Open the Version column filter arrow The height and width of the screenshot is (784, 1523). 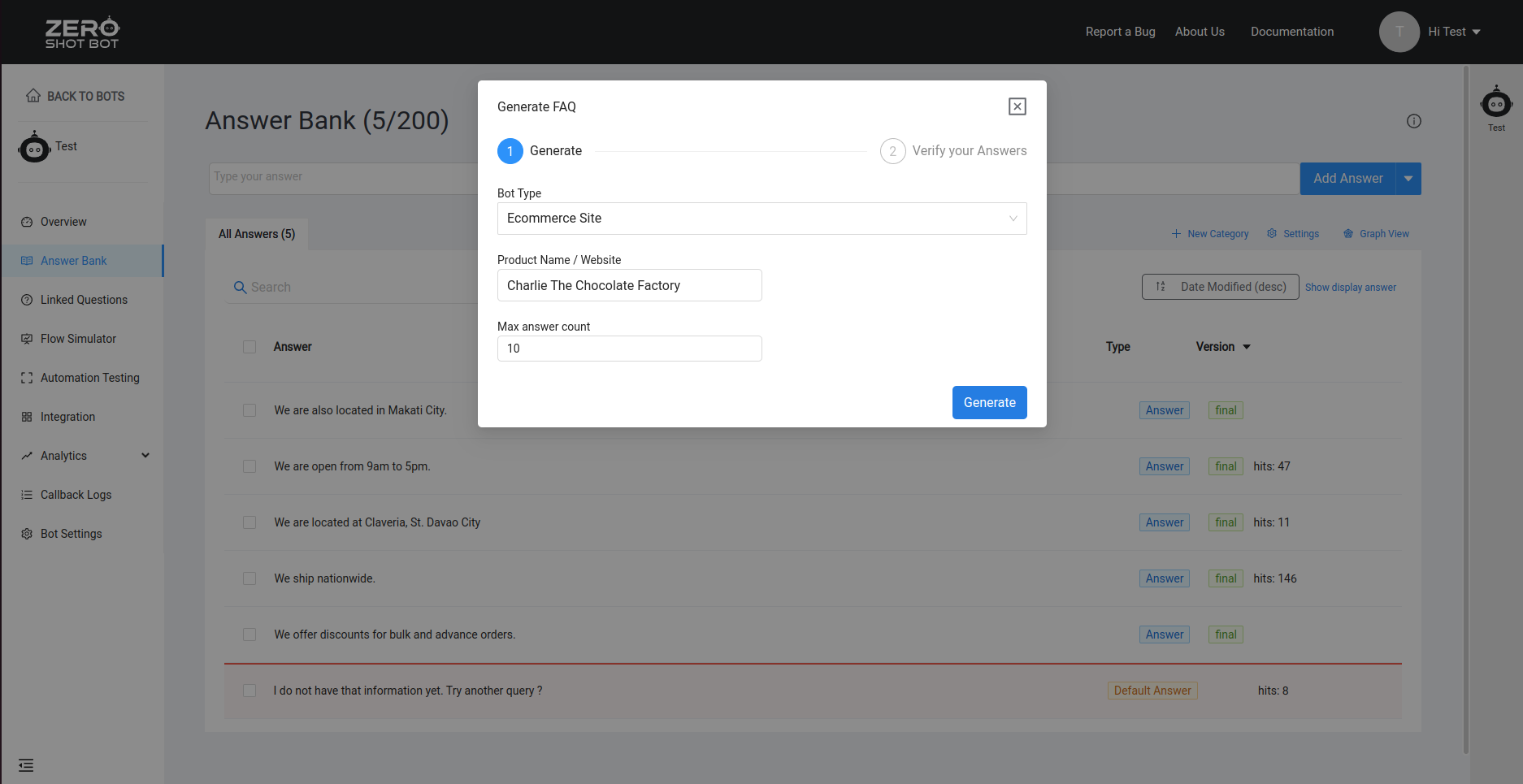pyautogui.click(x=1247, y=347)
